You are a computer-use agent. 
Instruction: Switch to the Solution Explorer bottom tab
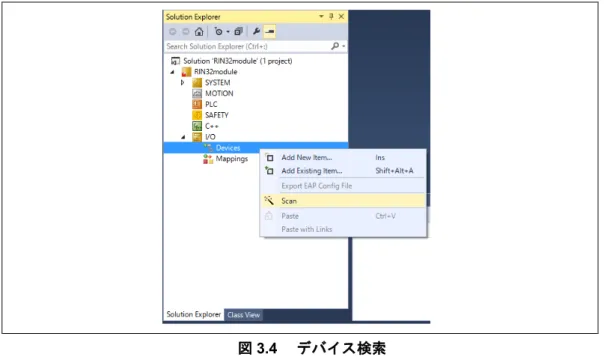pos(194,314)
